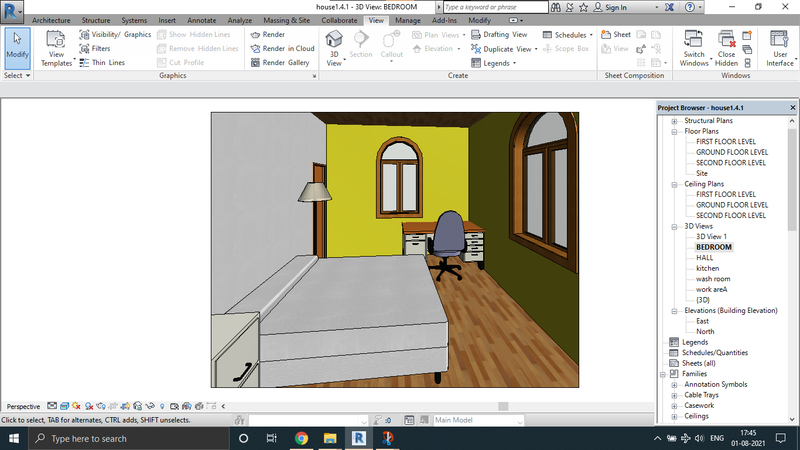This screenshot has width=800, height=450.
Task: Click the search keyword input field
Action: pos(495,7)
